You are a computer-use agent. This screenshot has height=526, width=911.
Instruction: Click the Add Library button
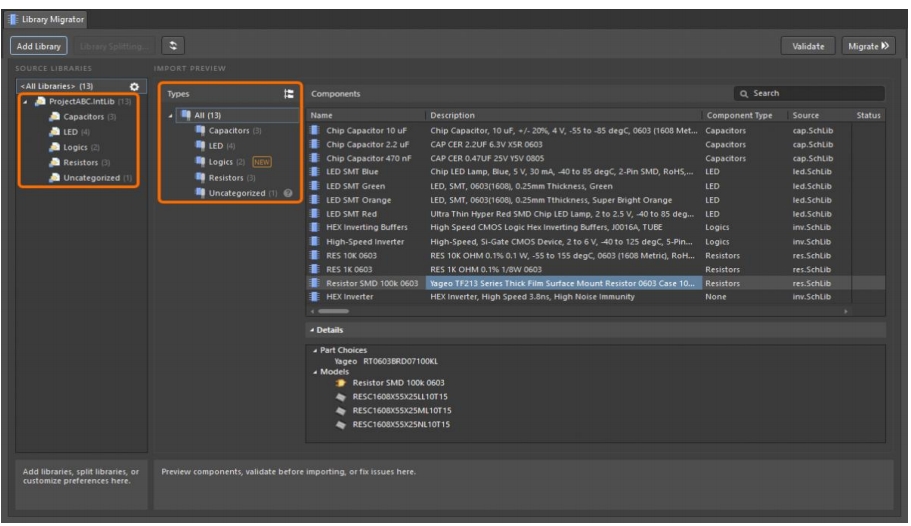pyautogui.click(x=38, y=46)
